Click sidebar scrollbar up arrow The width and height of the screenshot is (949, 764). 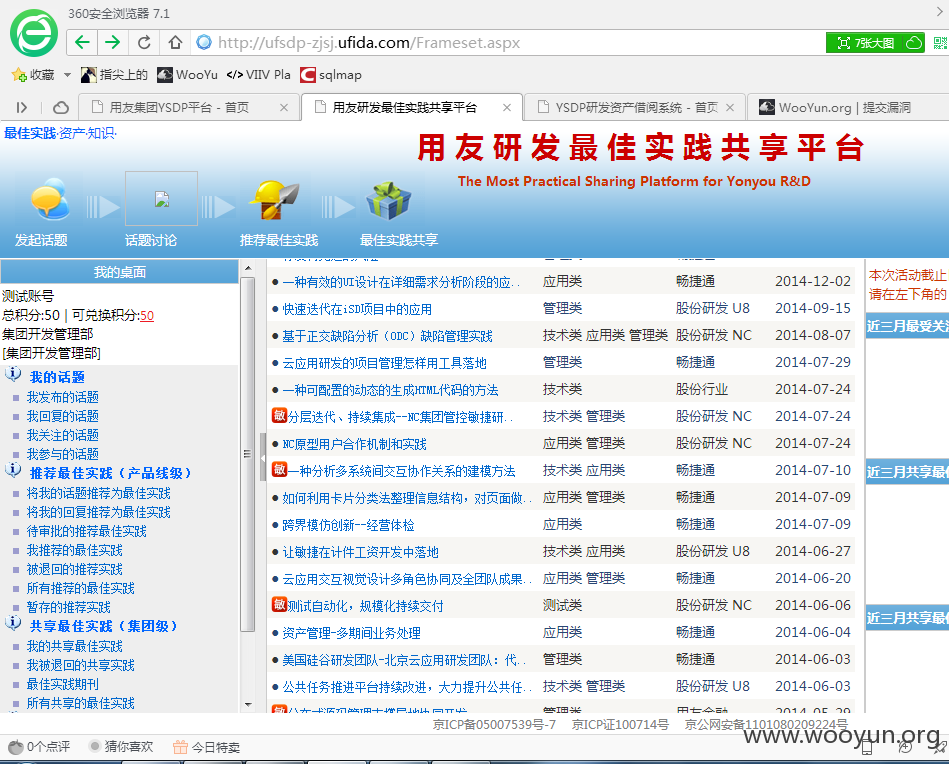pyautogui.click(x=248, y=268)
